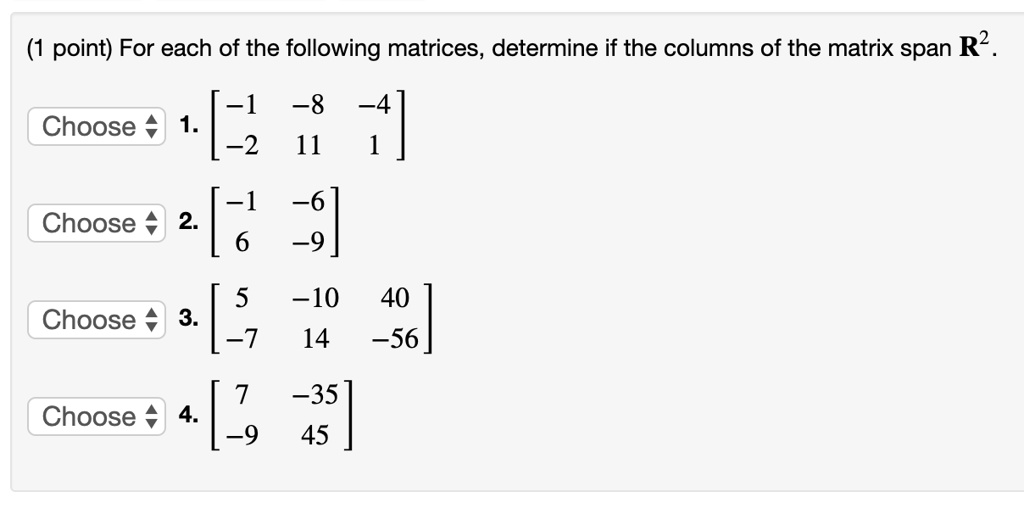Click the question number label "1."

tap(189, 125)
